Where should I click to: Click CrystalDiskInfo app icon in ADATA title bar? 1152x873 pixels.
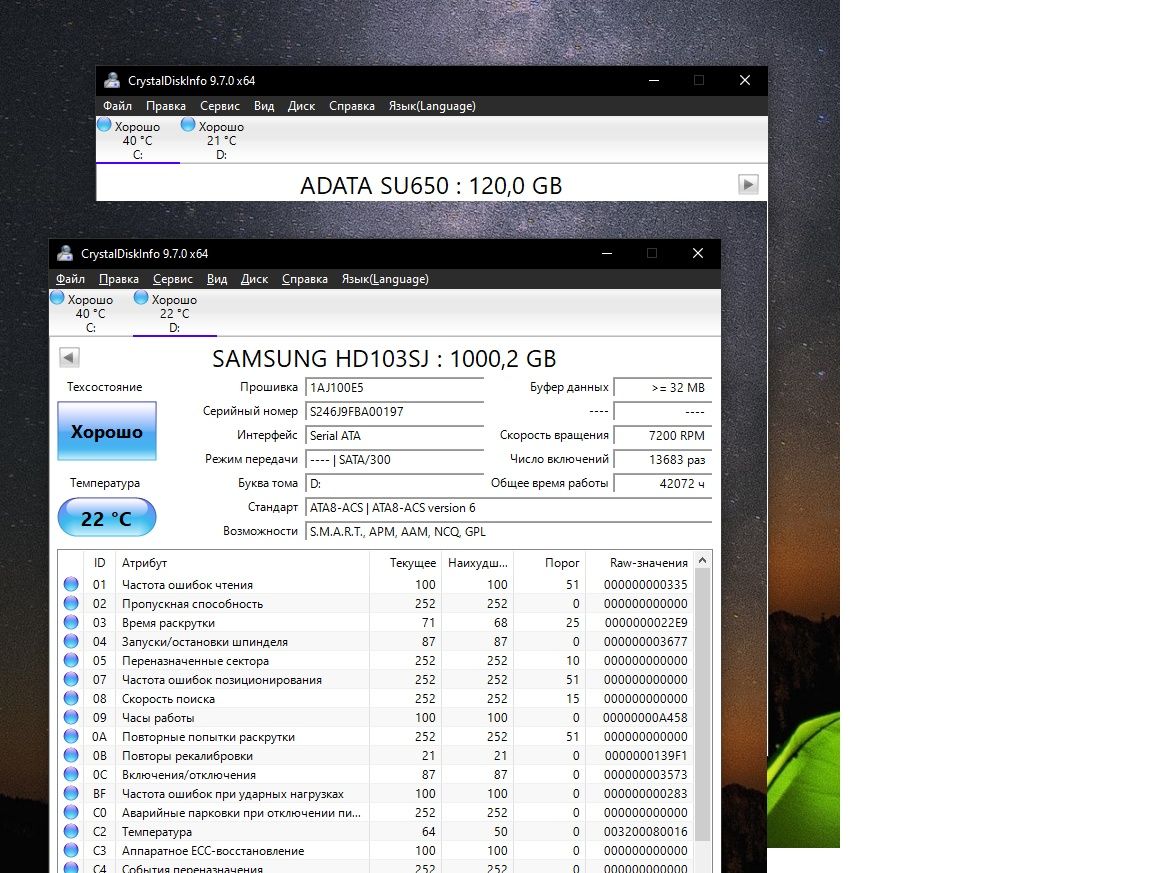click(112, 80)
